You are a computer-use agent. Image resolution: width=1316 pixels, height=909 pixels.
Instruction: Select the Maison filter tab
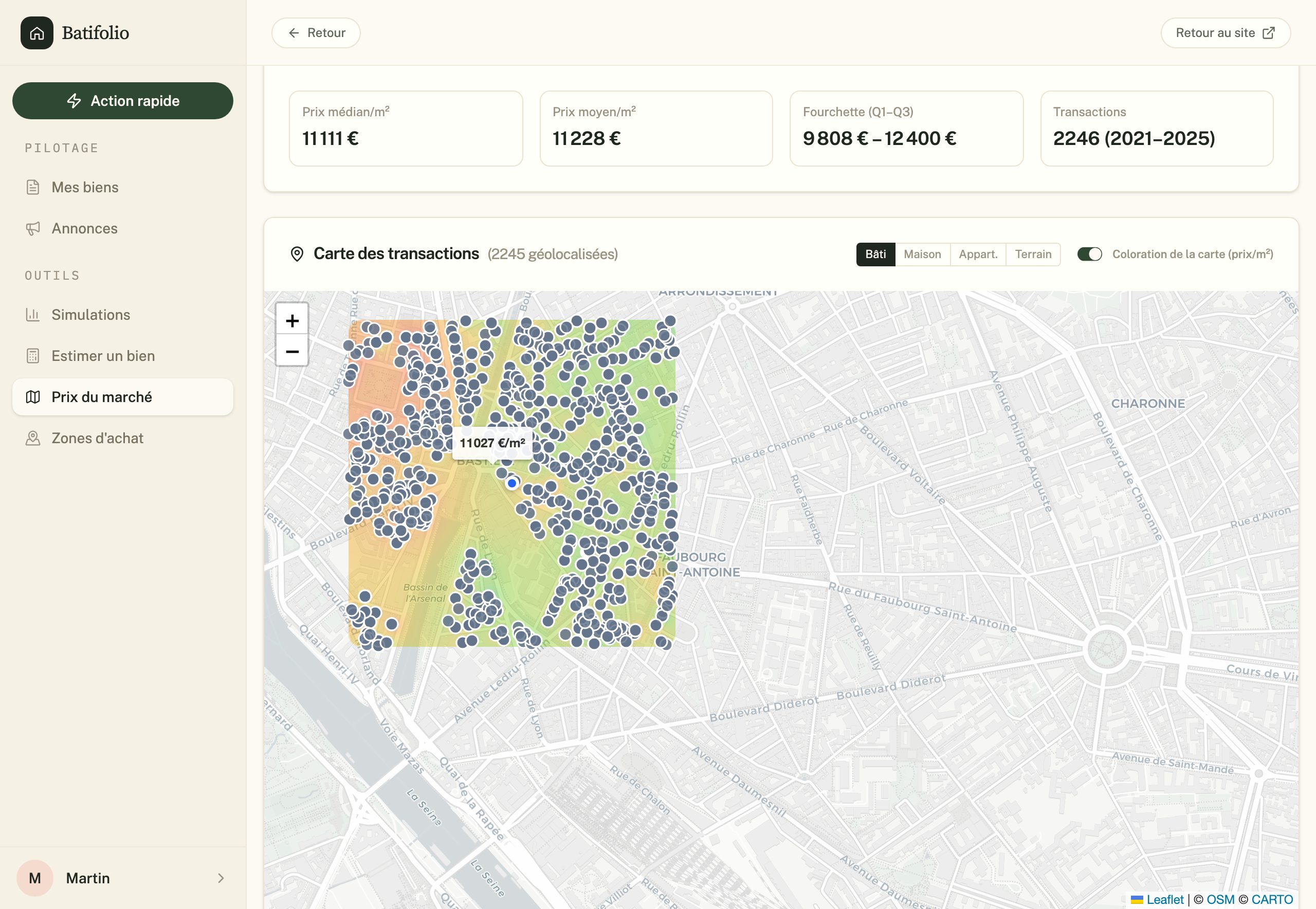tap(923, 254)
